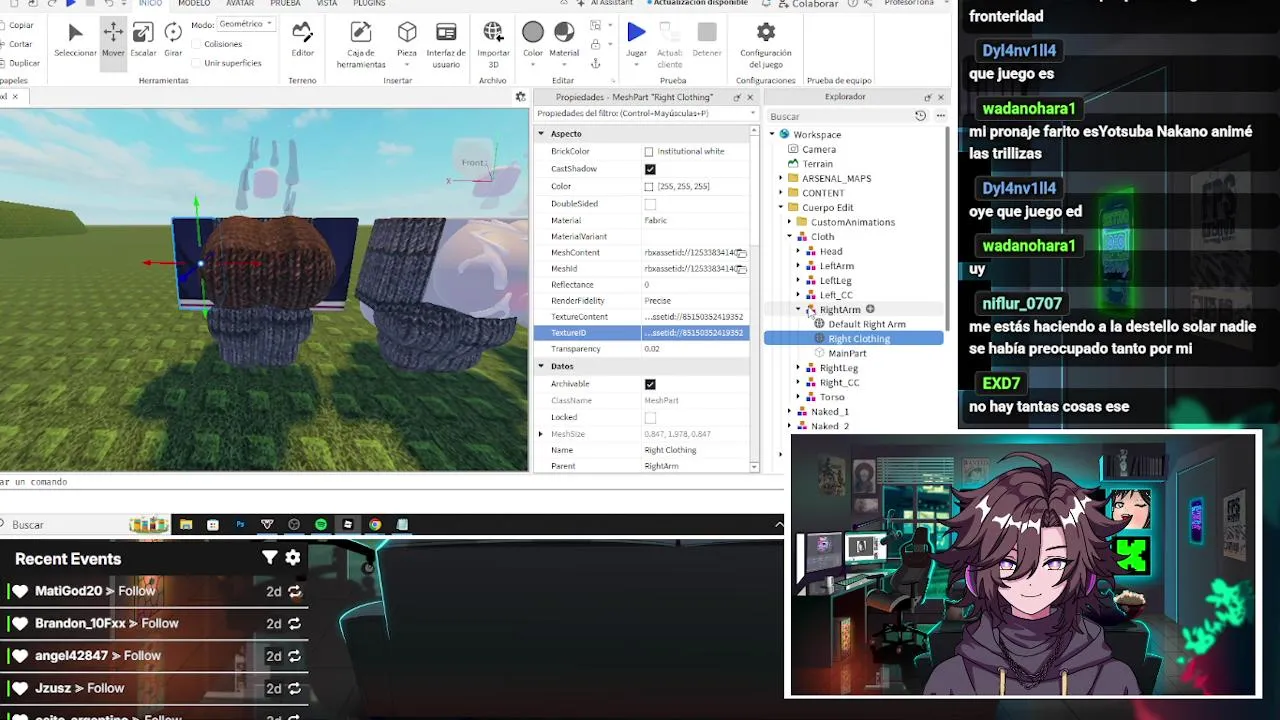
Task: Click the anchor icon in Editar group
Action: coord(596,63)
